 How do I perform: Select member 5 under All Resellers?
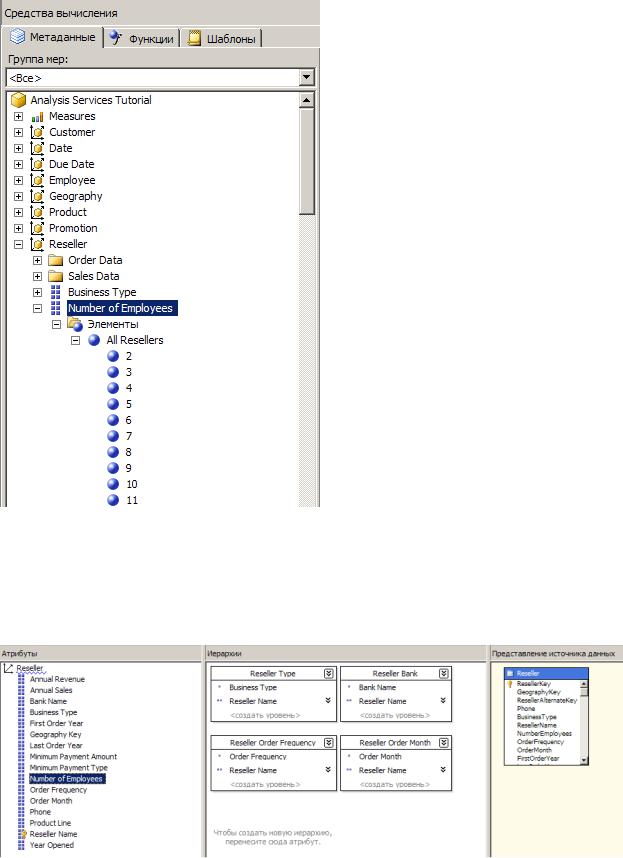coord(129,404)
